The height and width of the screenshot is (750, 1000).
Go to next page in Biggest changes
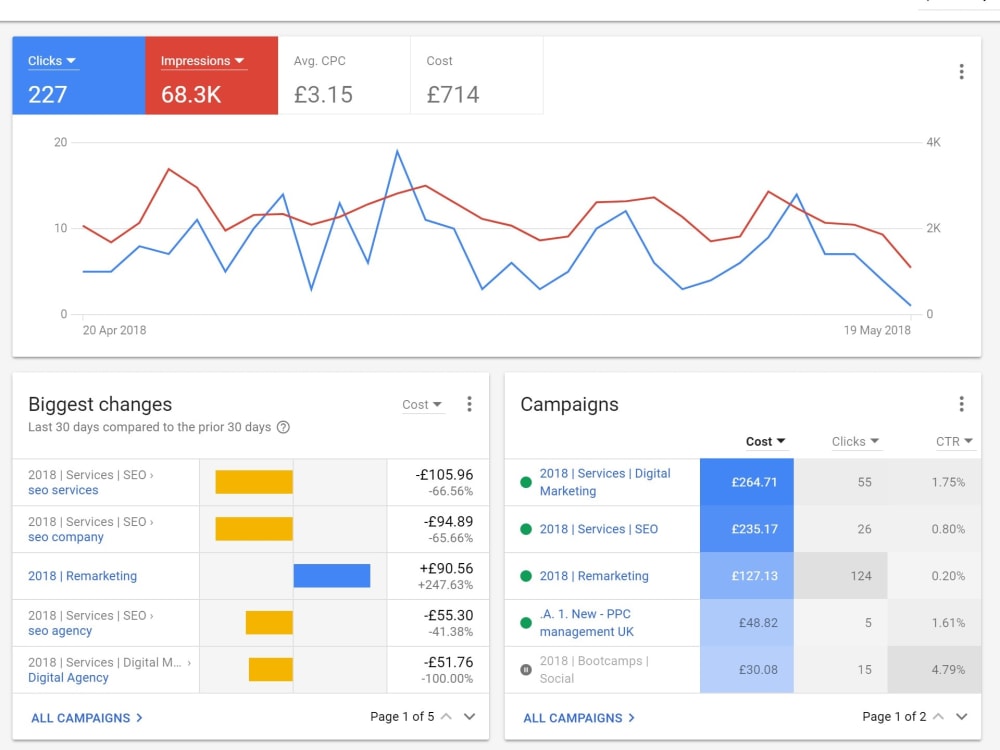click(x=469, y=717)
